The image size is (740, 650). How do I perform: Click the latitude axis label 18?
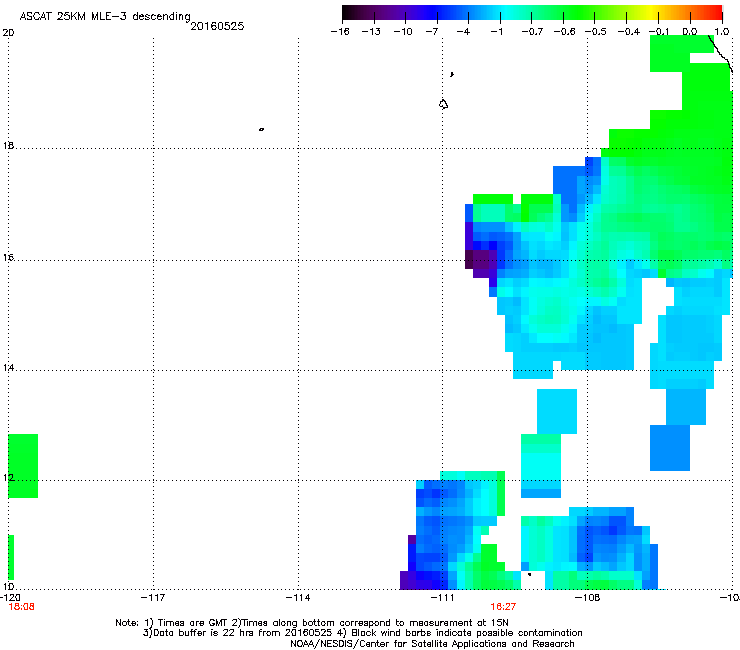point(8,146)
